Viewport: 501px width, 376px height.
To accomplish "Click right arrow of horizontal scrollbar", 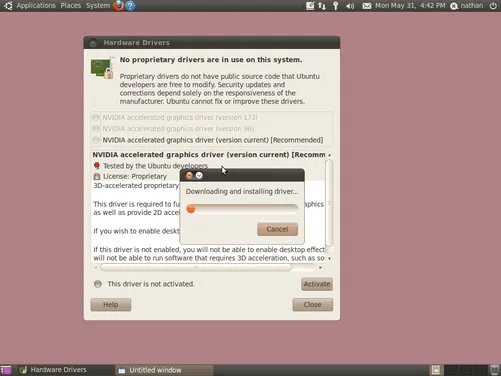I will (x=321, y=267).
